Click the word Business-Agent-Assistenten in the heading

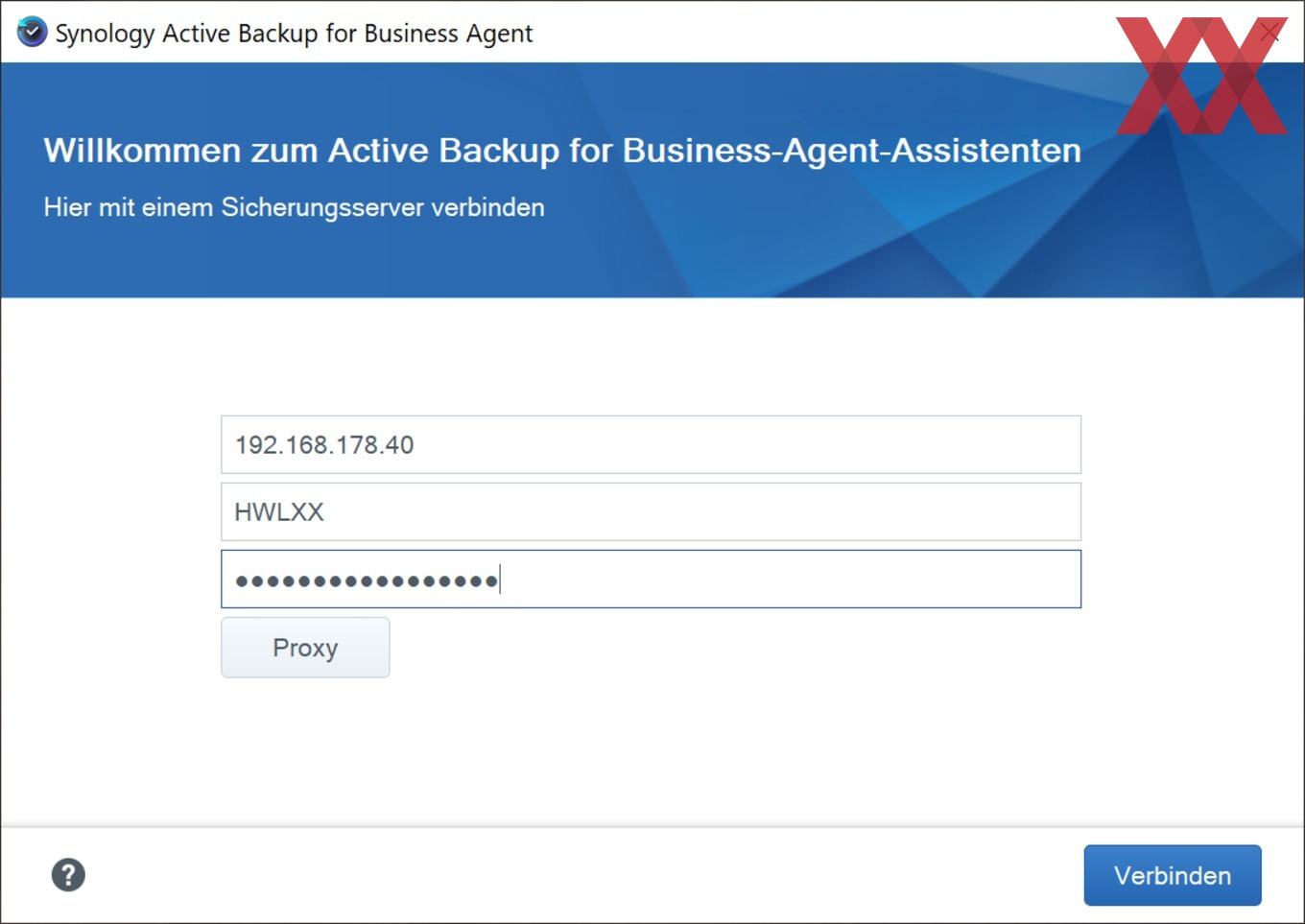pos(852,151)
